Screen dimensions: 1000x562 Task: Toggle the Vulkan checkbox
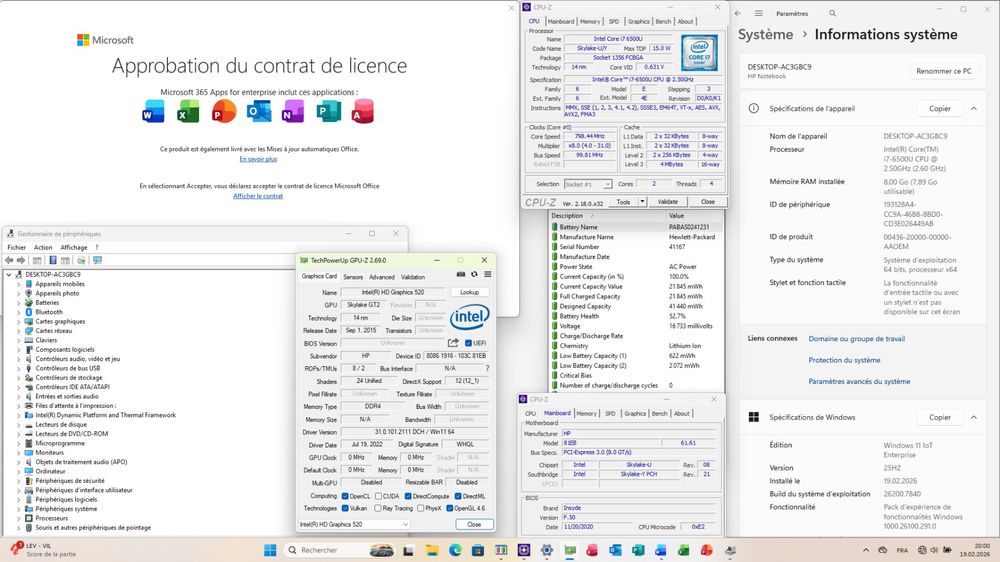(345, 508)
